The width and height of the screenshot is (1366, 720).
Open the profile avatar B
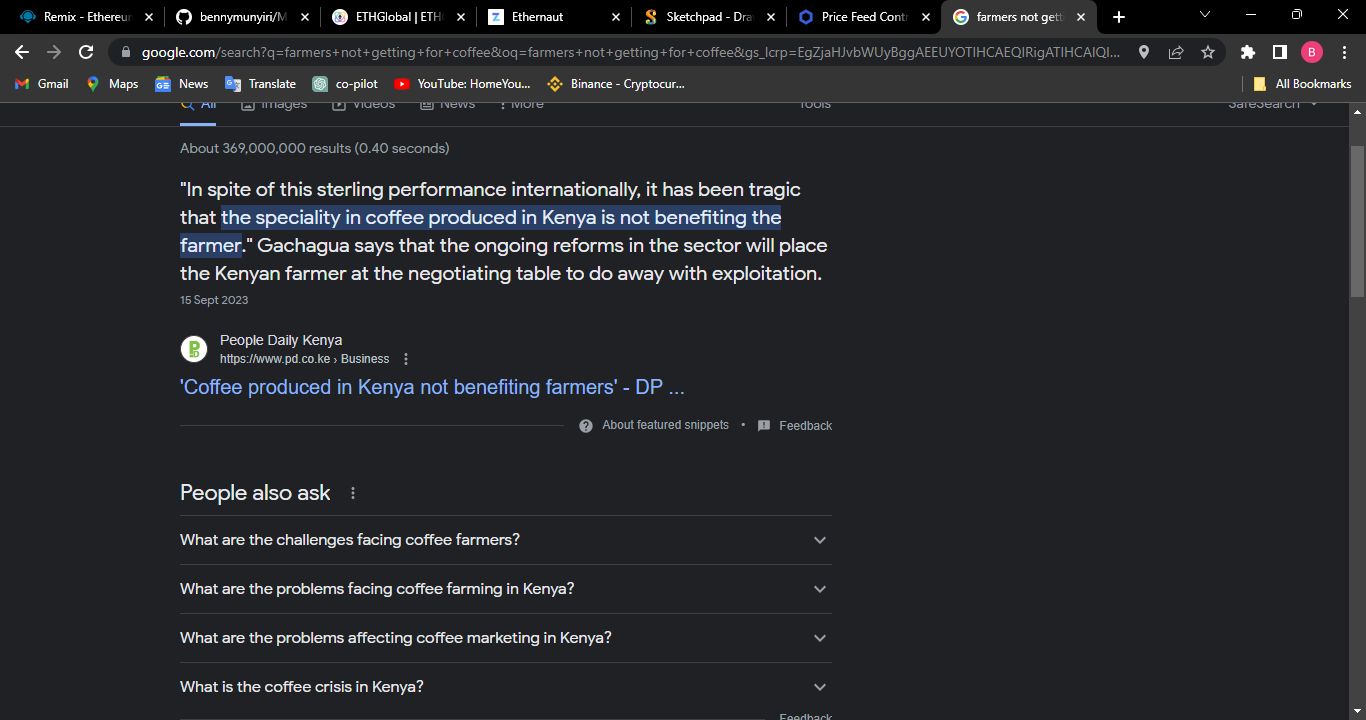[1311, 52]
